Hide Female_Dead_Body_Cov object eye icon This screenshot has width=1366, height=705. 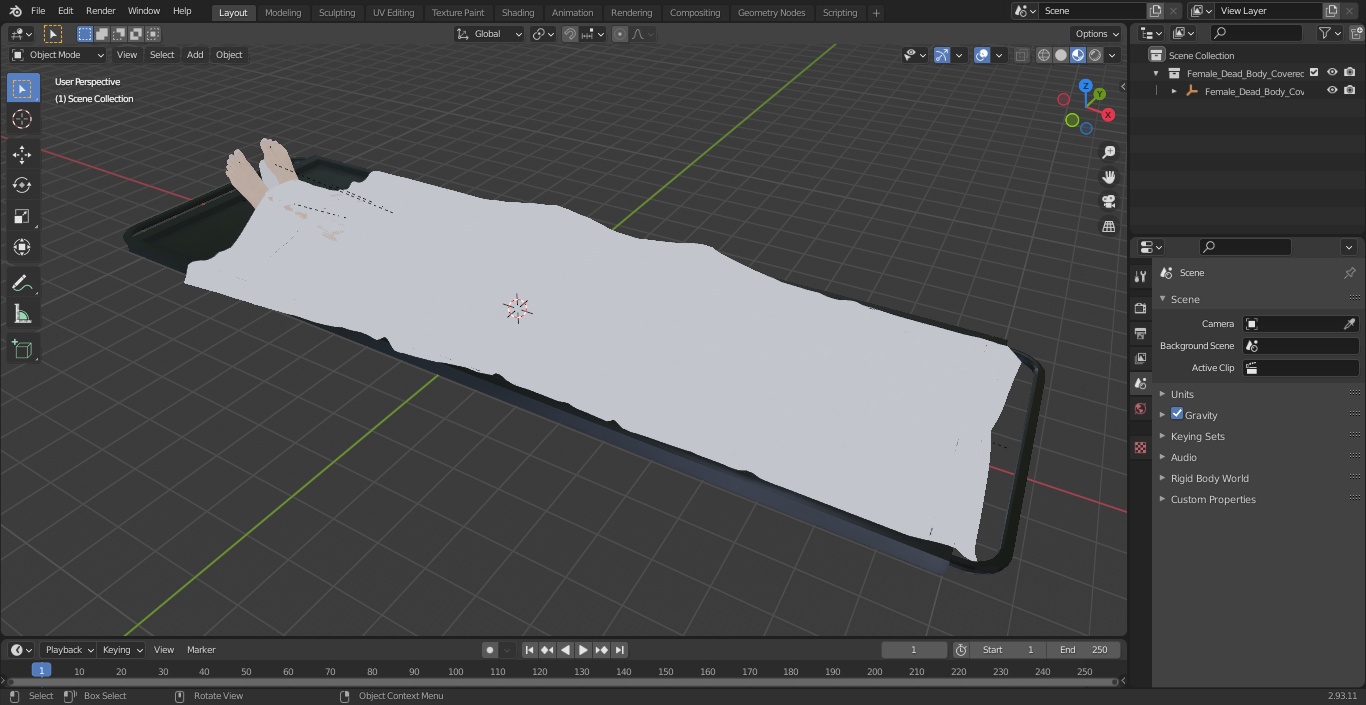(1332, 91)
